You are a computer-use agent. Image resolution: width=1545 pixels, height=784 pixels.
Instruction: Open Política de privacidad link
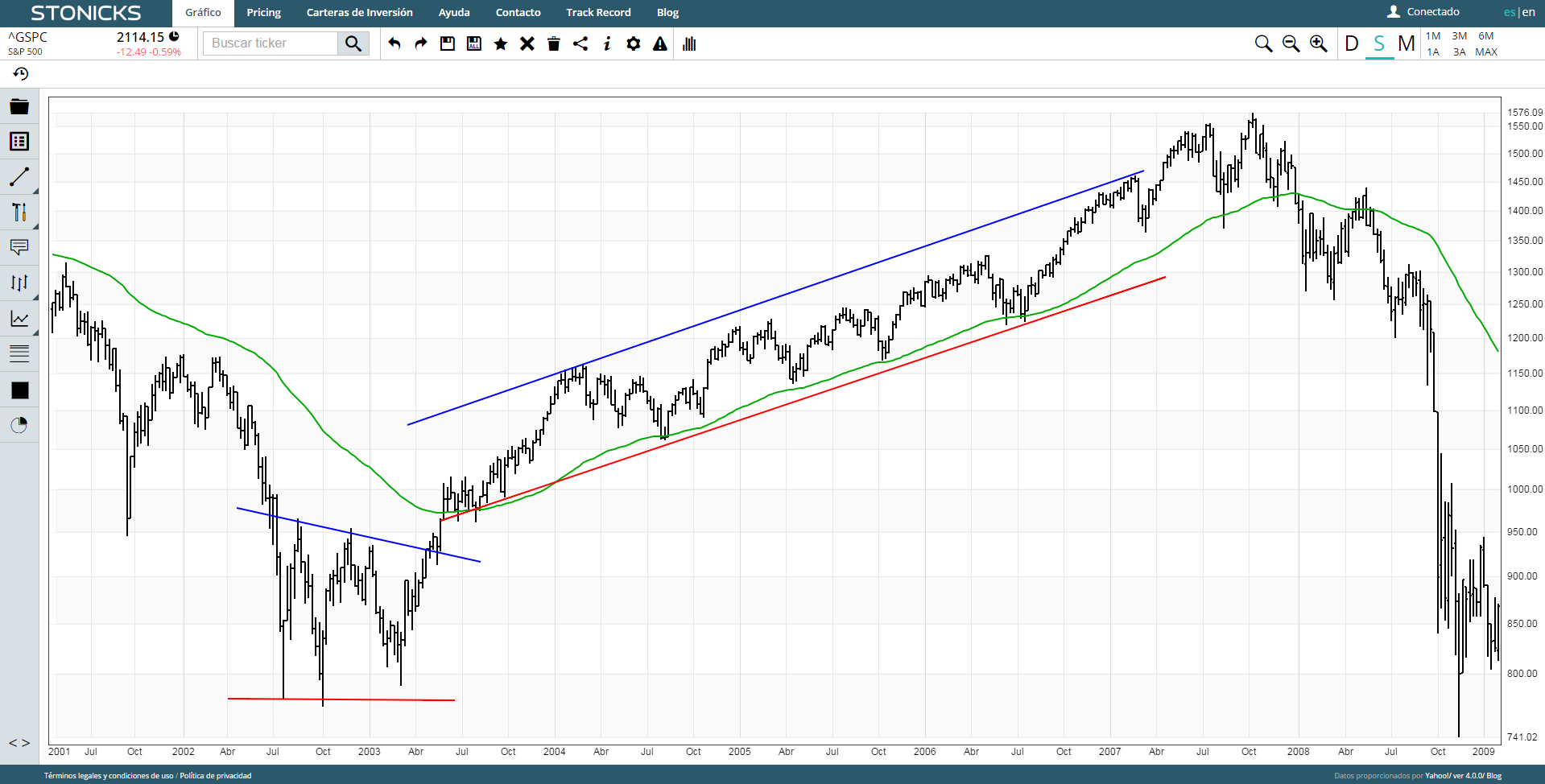[x=216, y=776]
